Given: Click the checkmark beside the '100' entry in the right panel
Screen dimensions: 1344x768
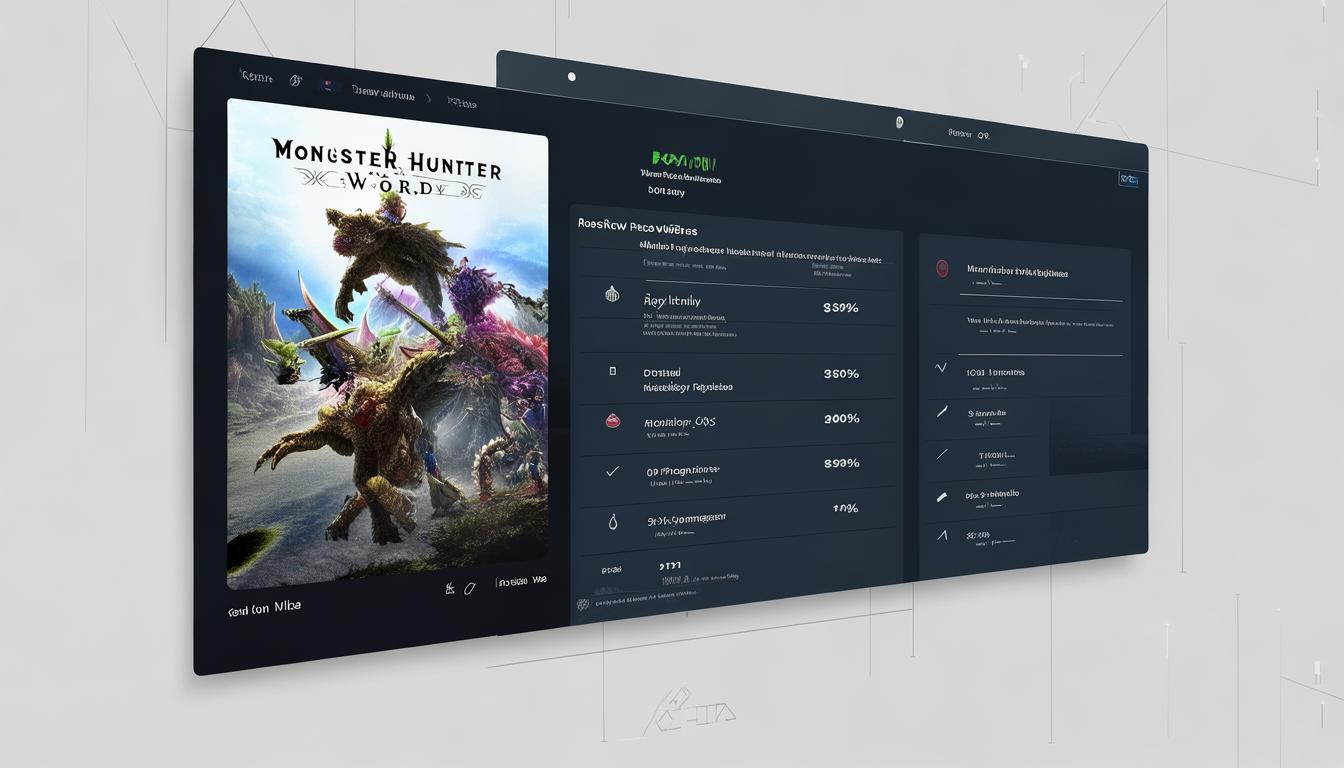Looking at the screenshot, I should coord(941,368).
